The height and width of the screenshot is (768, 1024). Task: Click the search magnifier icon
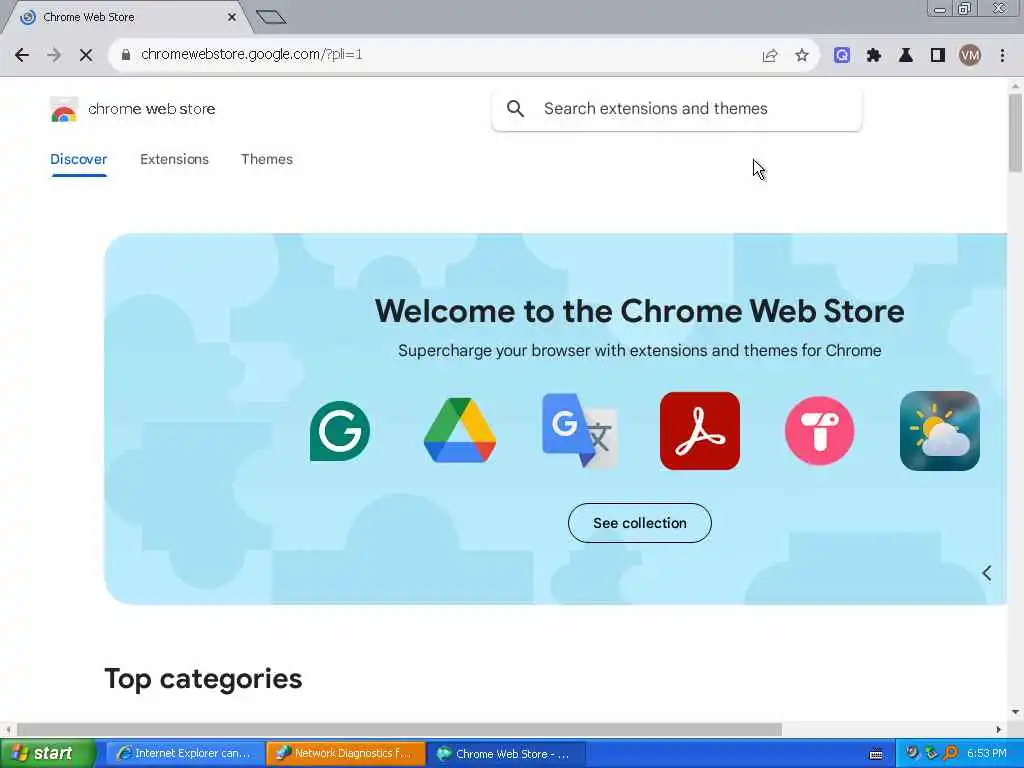(515, 108)
